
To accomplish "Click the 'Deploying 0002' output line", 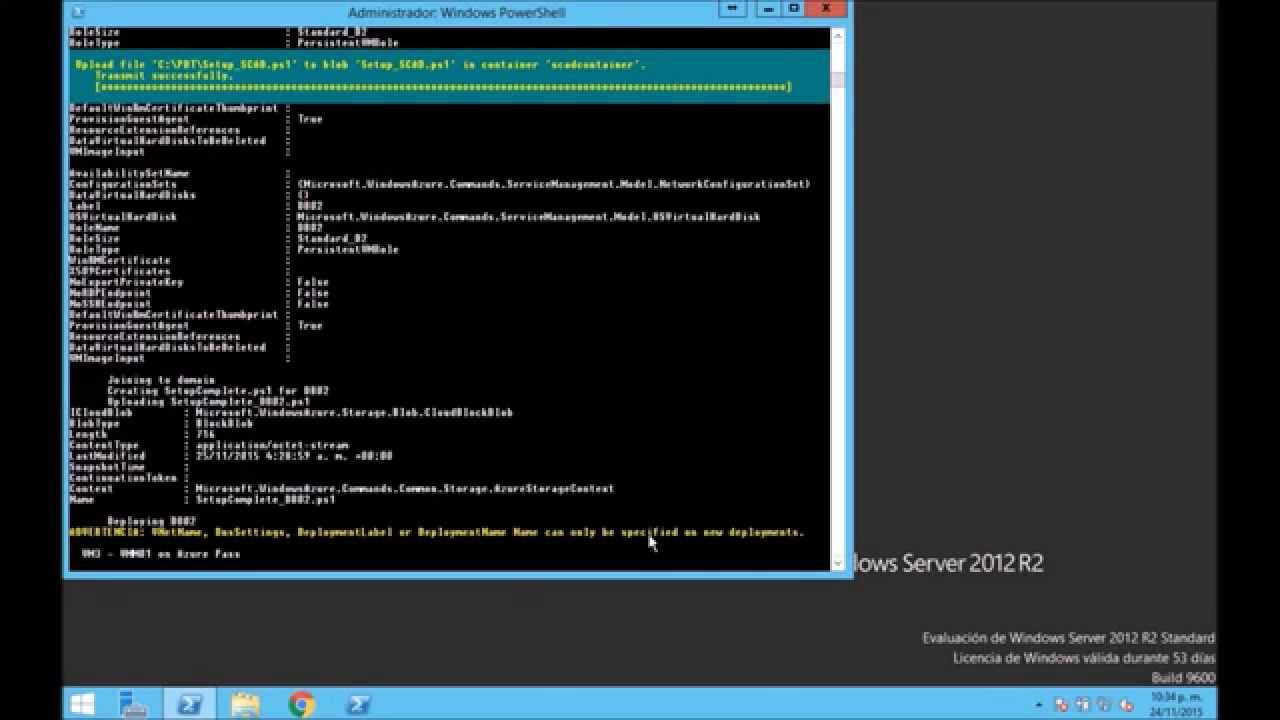I will point(151,521).
